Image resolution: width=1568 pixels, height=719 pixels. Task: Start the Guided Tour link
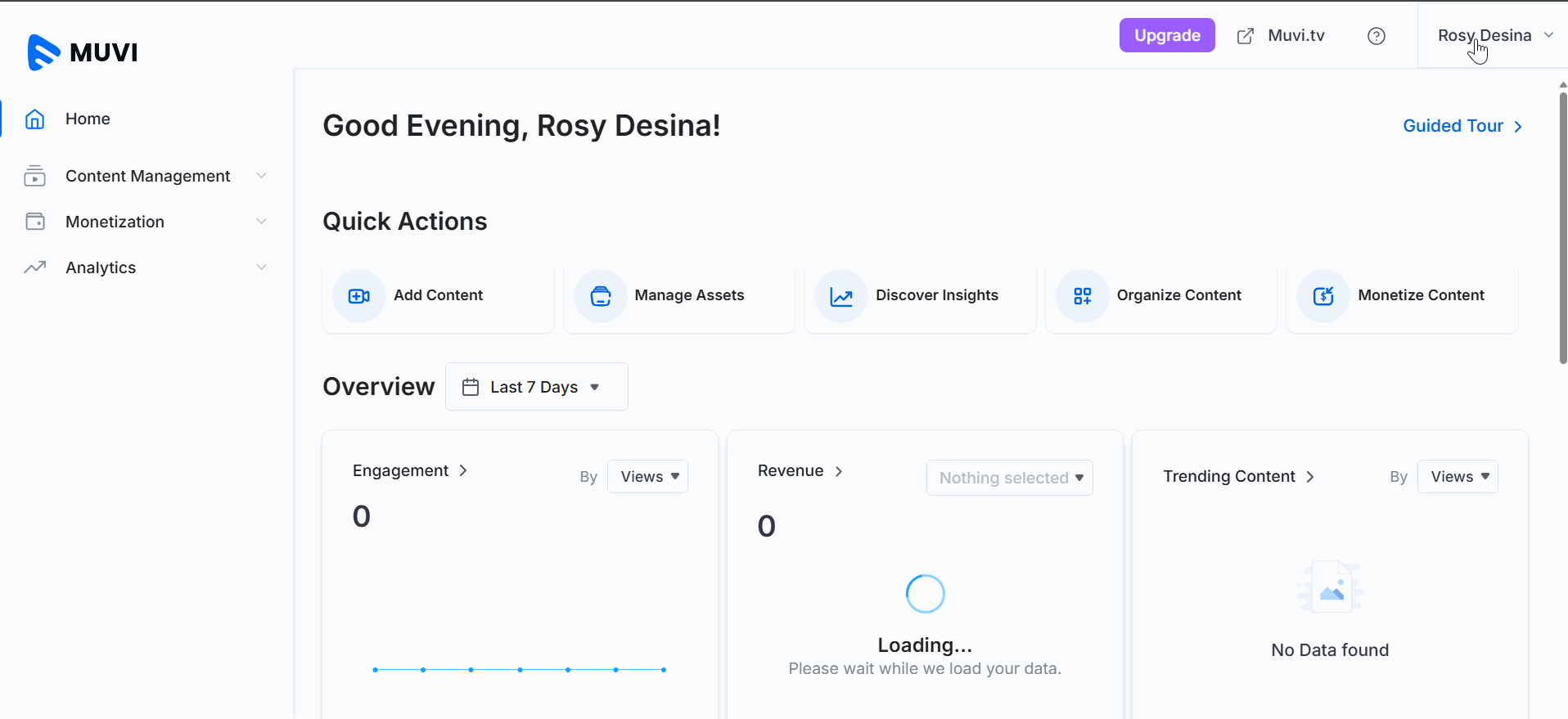[1462, 126]
